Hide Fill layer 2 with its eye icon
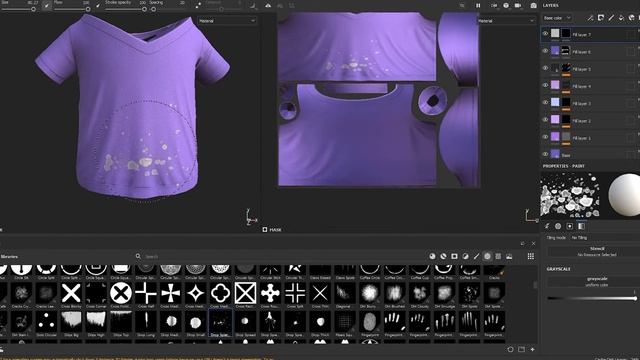Viewport: 640px width, 360px height. click(x=545, y=120)
